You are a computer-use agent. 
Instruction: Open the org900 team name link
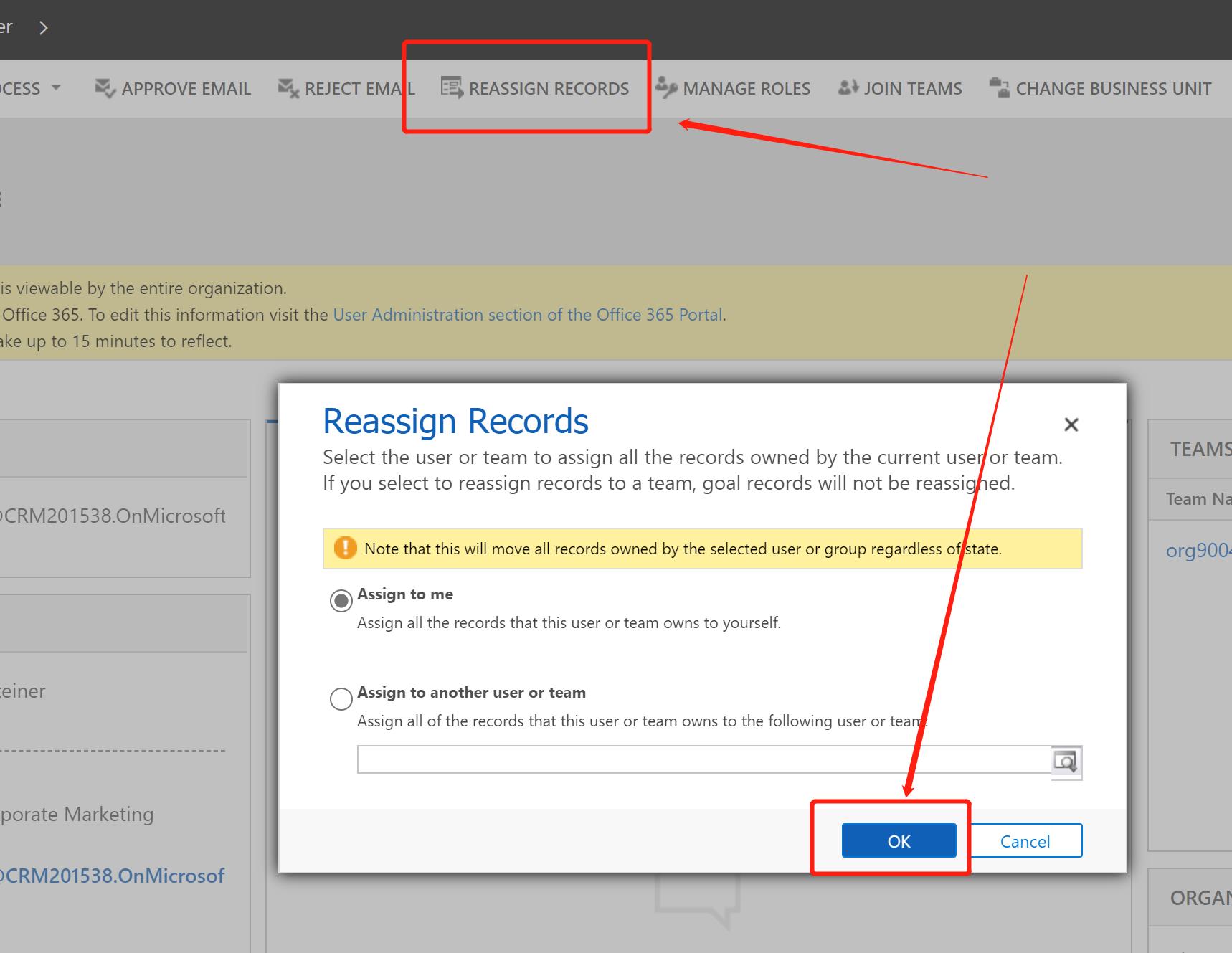point(1198,551)
